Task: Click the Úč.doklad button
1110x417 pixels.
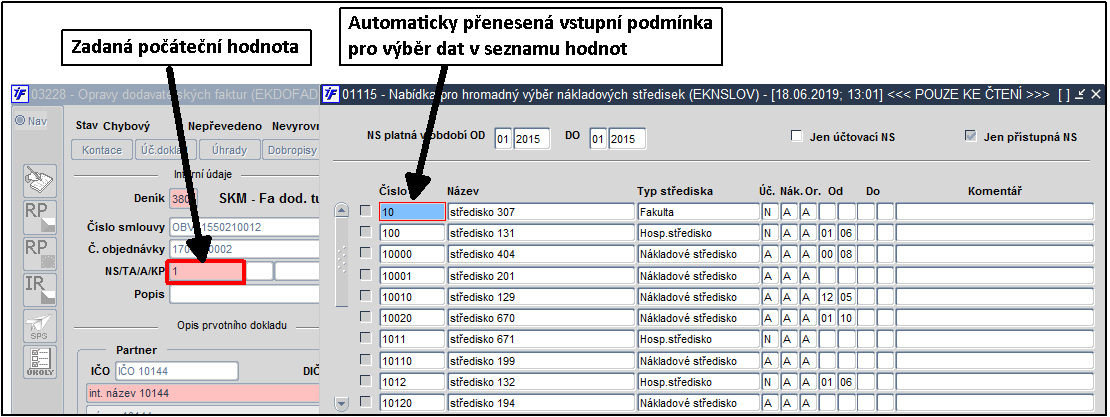Action: (x=166, y=150)
